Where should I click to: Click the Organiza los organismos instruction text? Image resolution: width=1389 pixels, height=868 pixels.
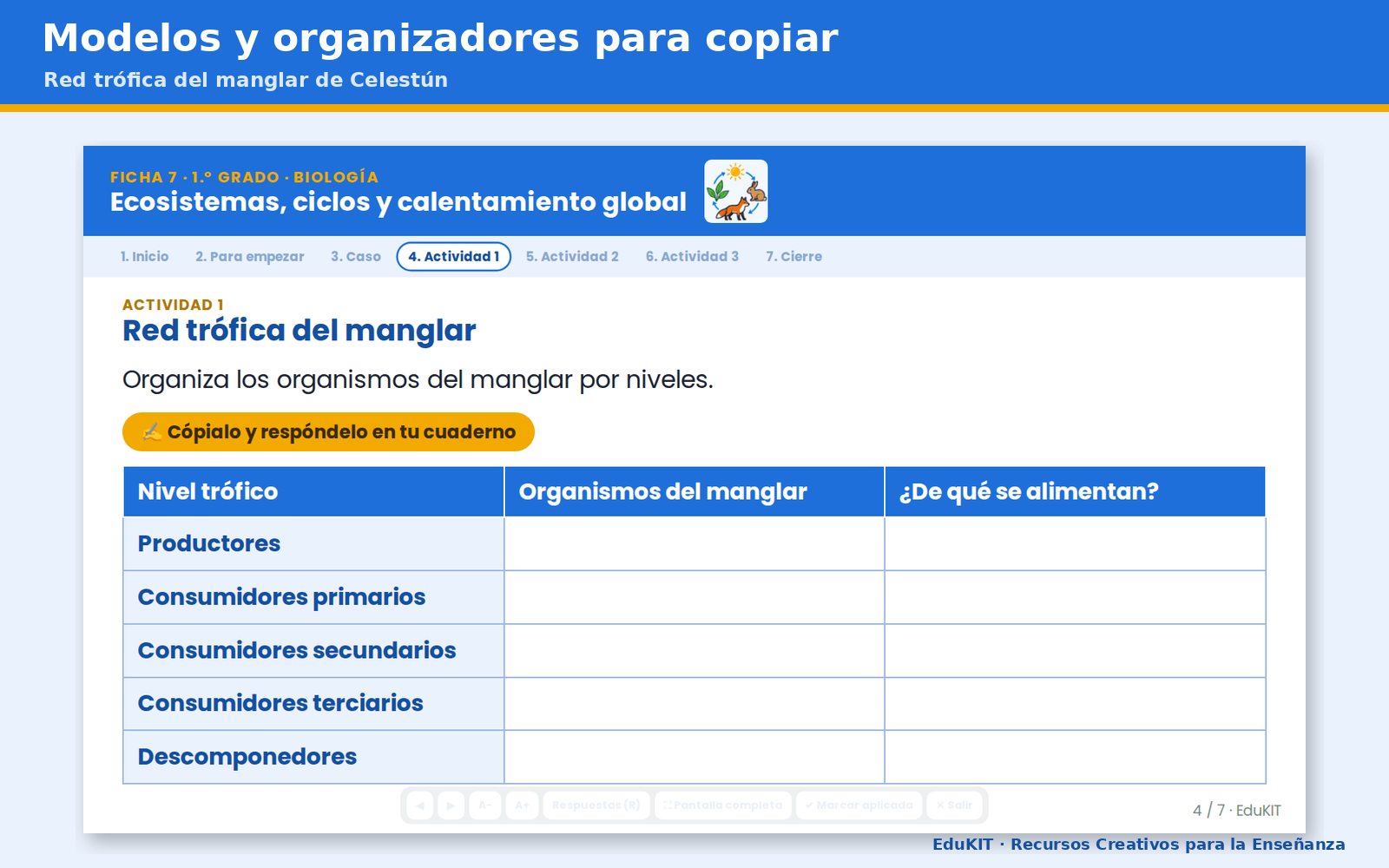(x=418, y=380)
